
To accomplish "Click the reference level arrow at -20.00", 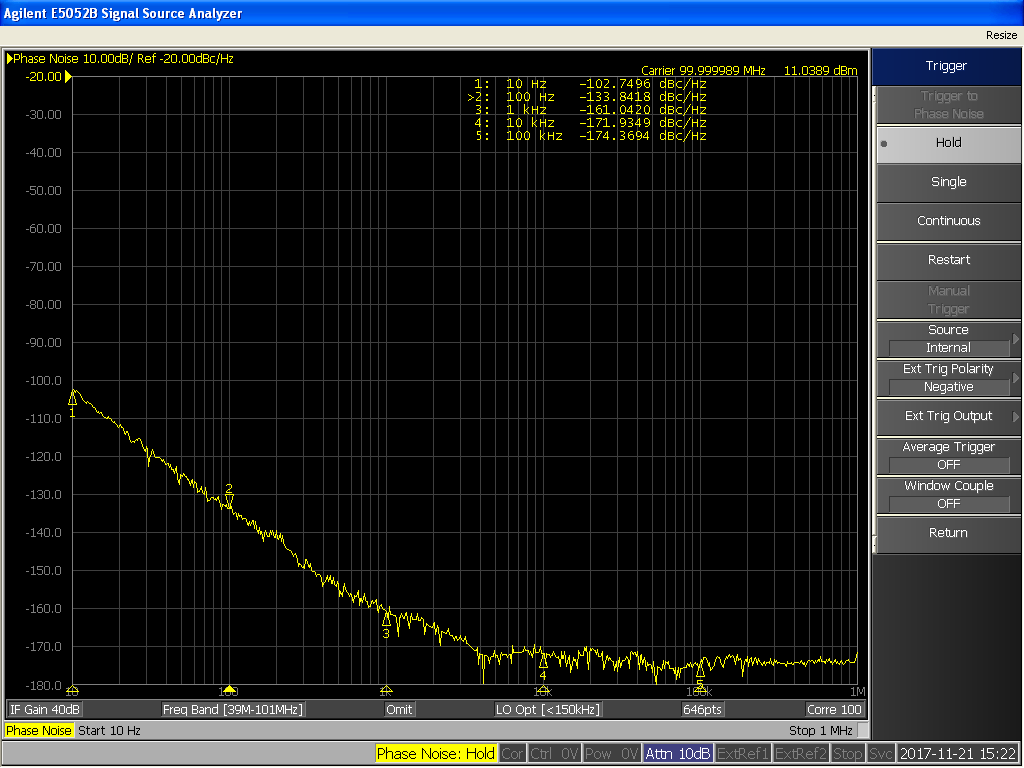I will 68,77.
